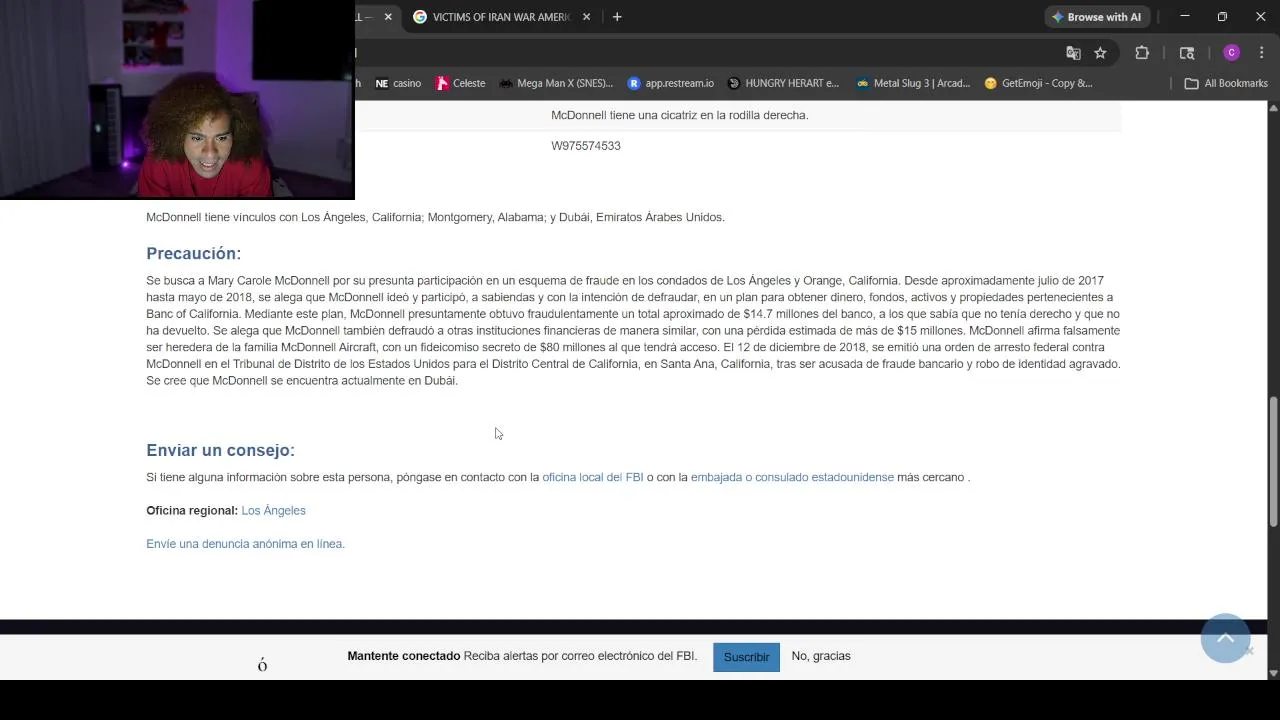Click the scrollbar up arrow
This screenshot has height=720, width=1280.
1273,107
